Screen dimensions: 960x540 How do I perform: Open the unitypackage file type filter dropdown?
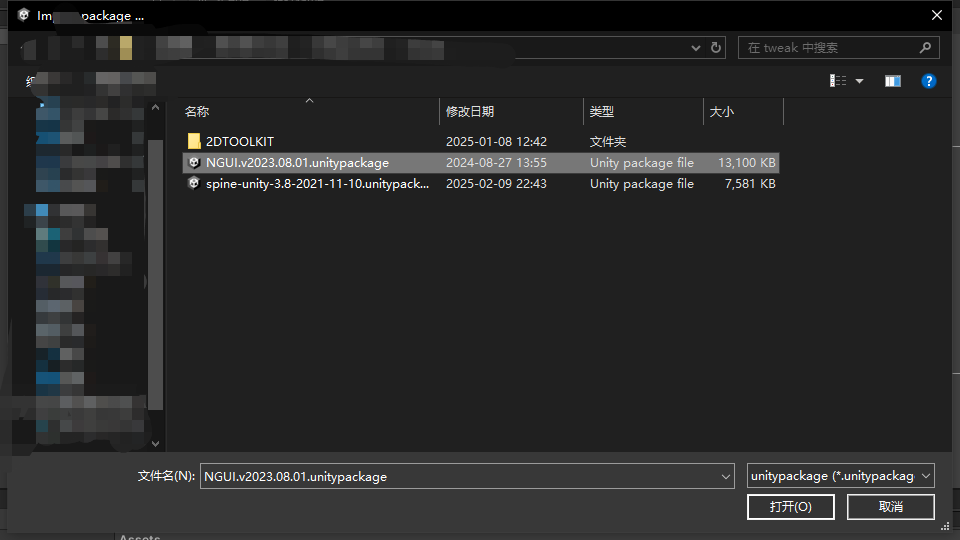coord(841,476)
